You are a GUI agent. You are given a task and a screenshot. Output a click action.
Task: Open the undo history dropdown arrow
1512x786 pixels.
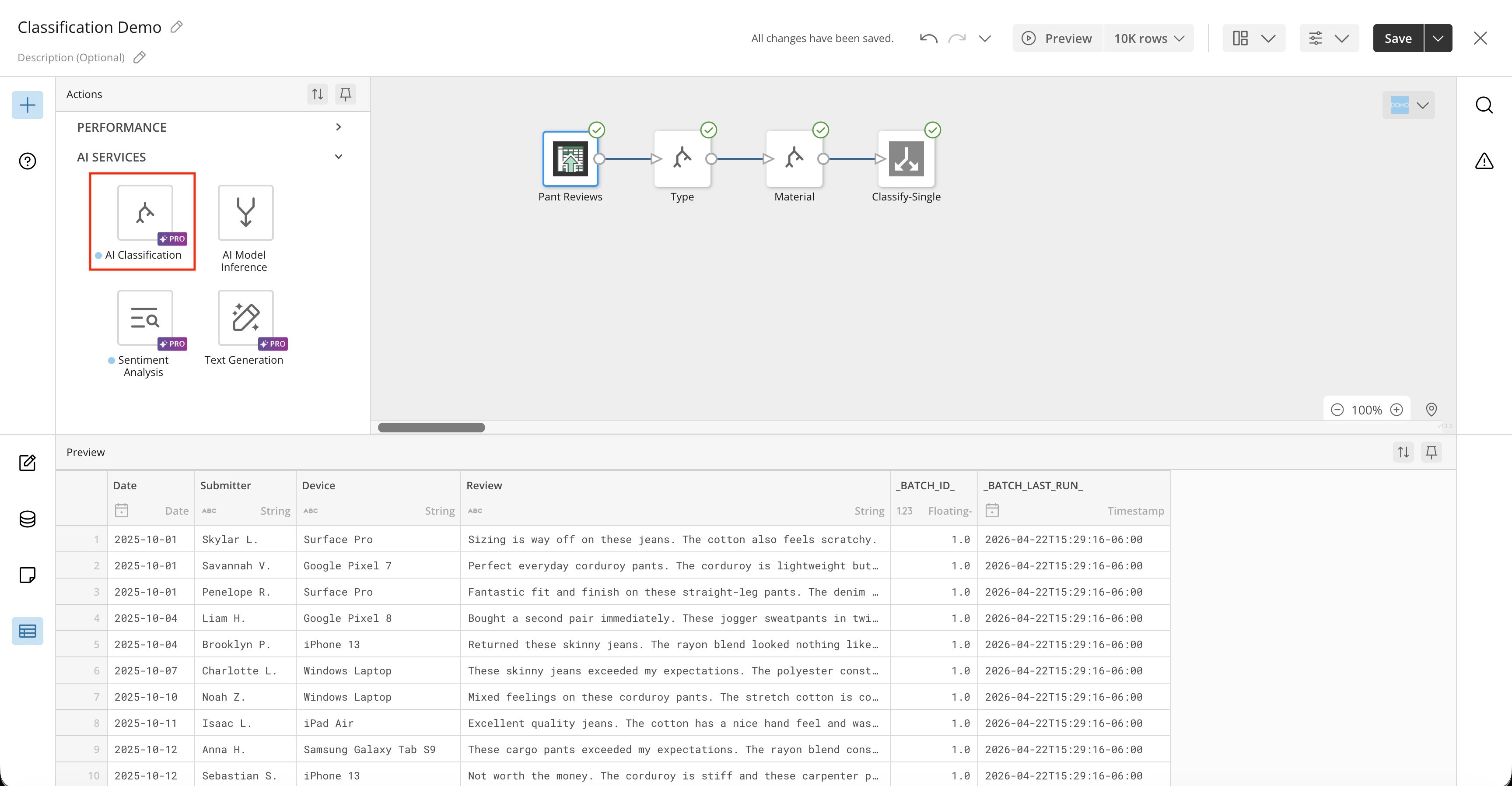coord(984,38)
